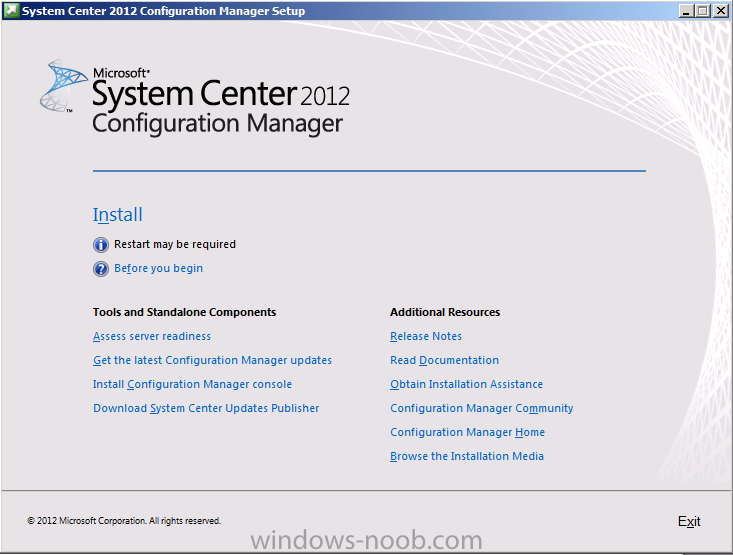Click the System Center 2012 logo
Viewport: 733px width, 555px height.
pyautogui.click(x=195, y=97)
